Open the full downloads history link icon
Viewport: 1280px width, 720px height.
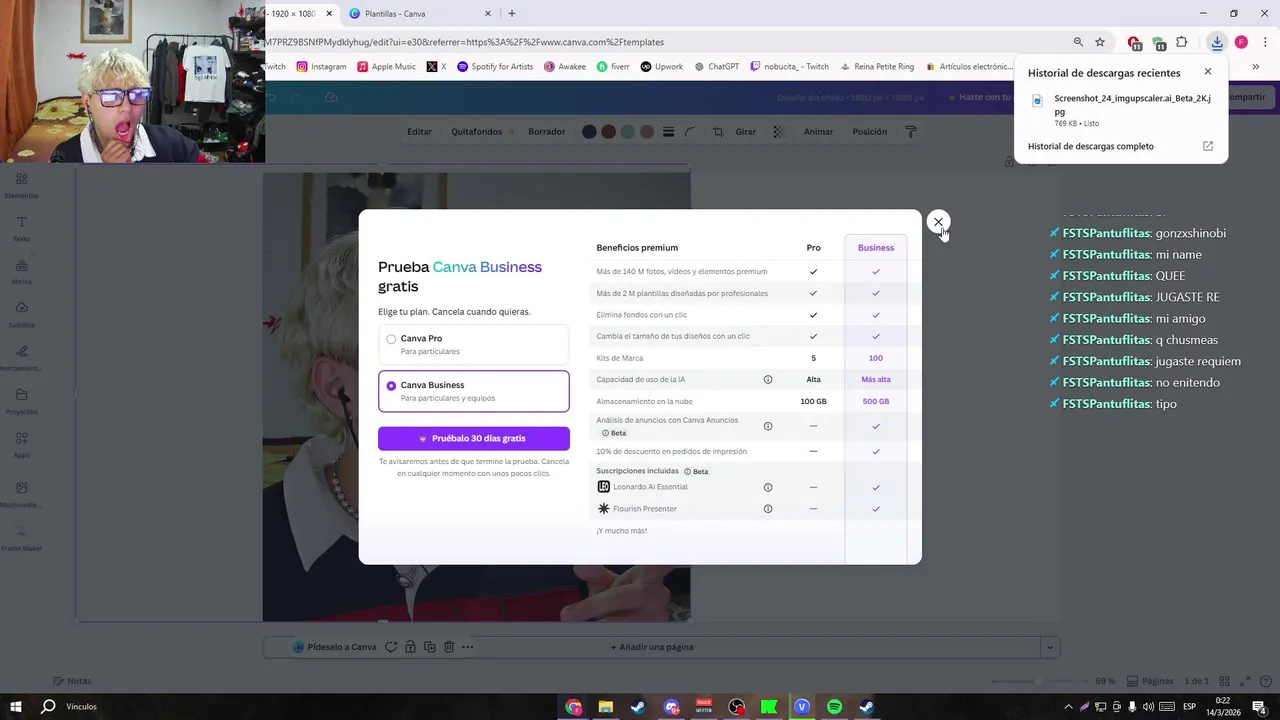[1208, 146]
